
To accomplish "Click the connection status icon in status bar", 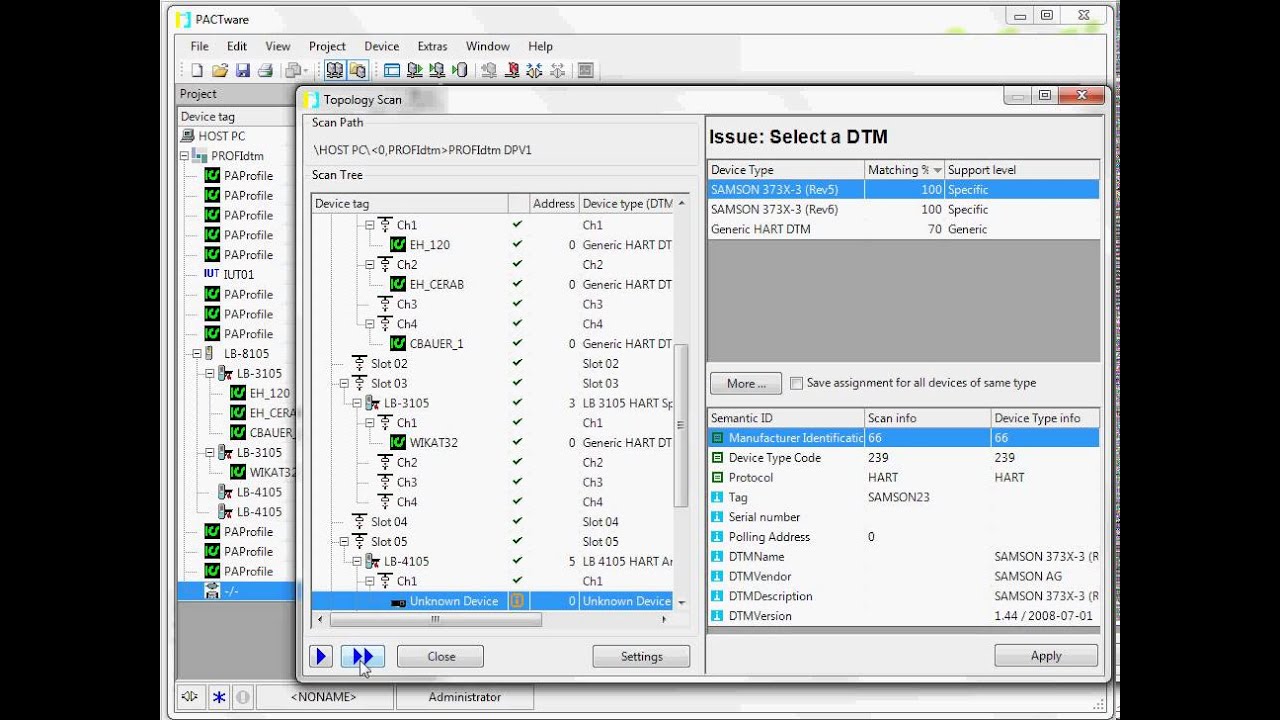I will [x=191, y=697].
